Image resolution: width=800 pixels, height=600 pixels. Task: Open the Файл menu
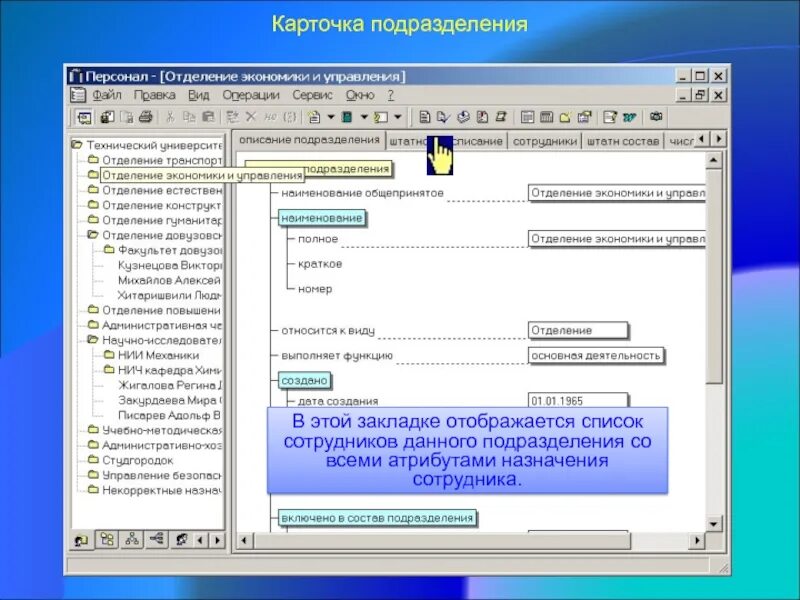[x=107, y=95]
